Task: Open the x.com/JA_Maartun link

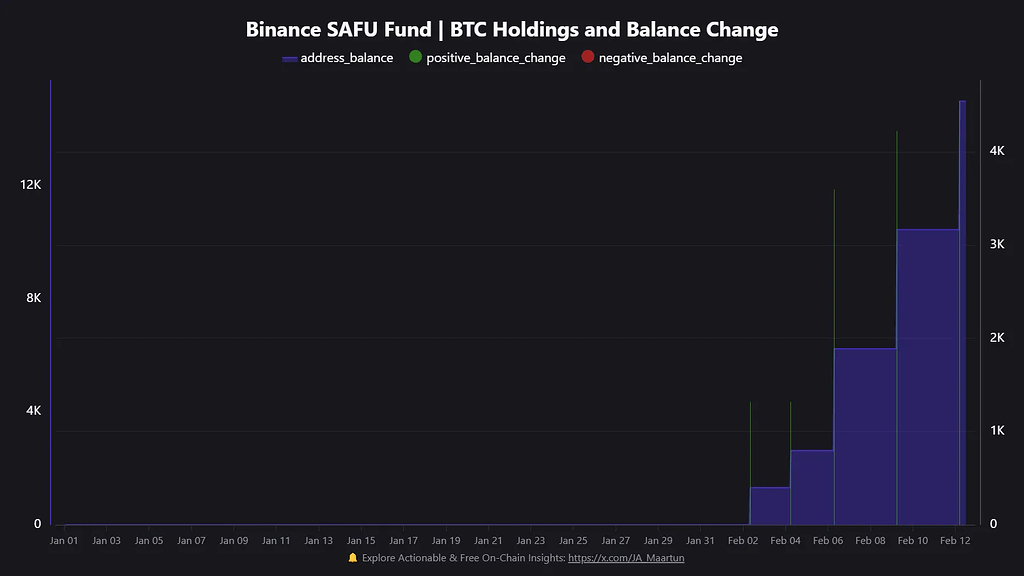Action: [x=626, y=558]
